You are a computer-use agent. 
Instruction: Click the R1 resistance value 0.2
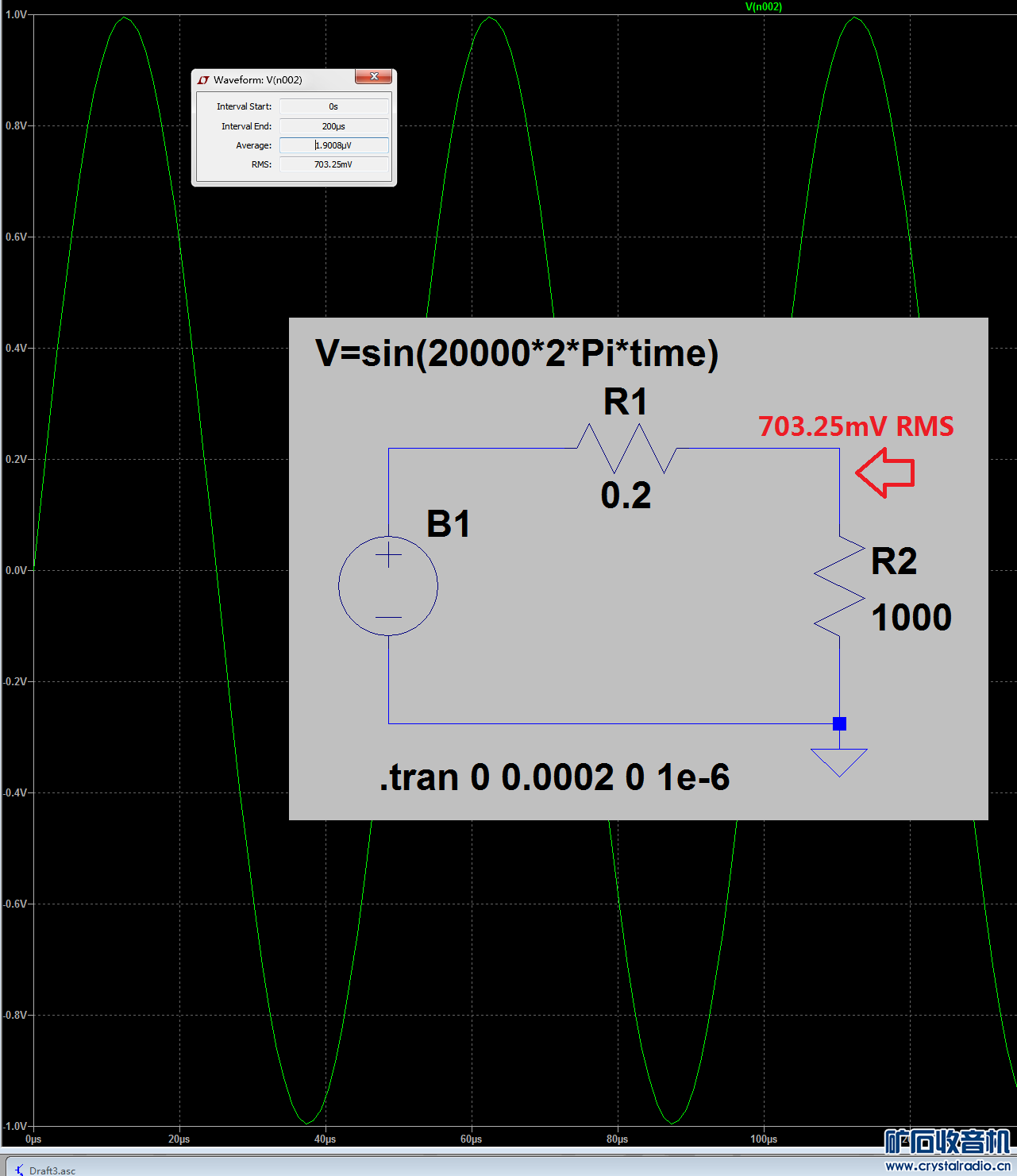click(x=626, y=495)
